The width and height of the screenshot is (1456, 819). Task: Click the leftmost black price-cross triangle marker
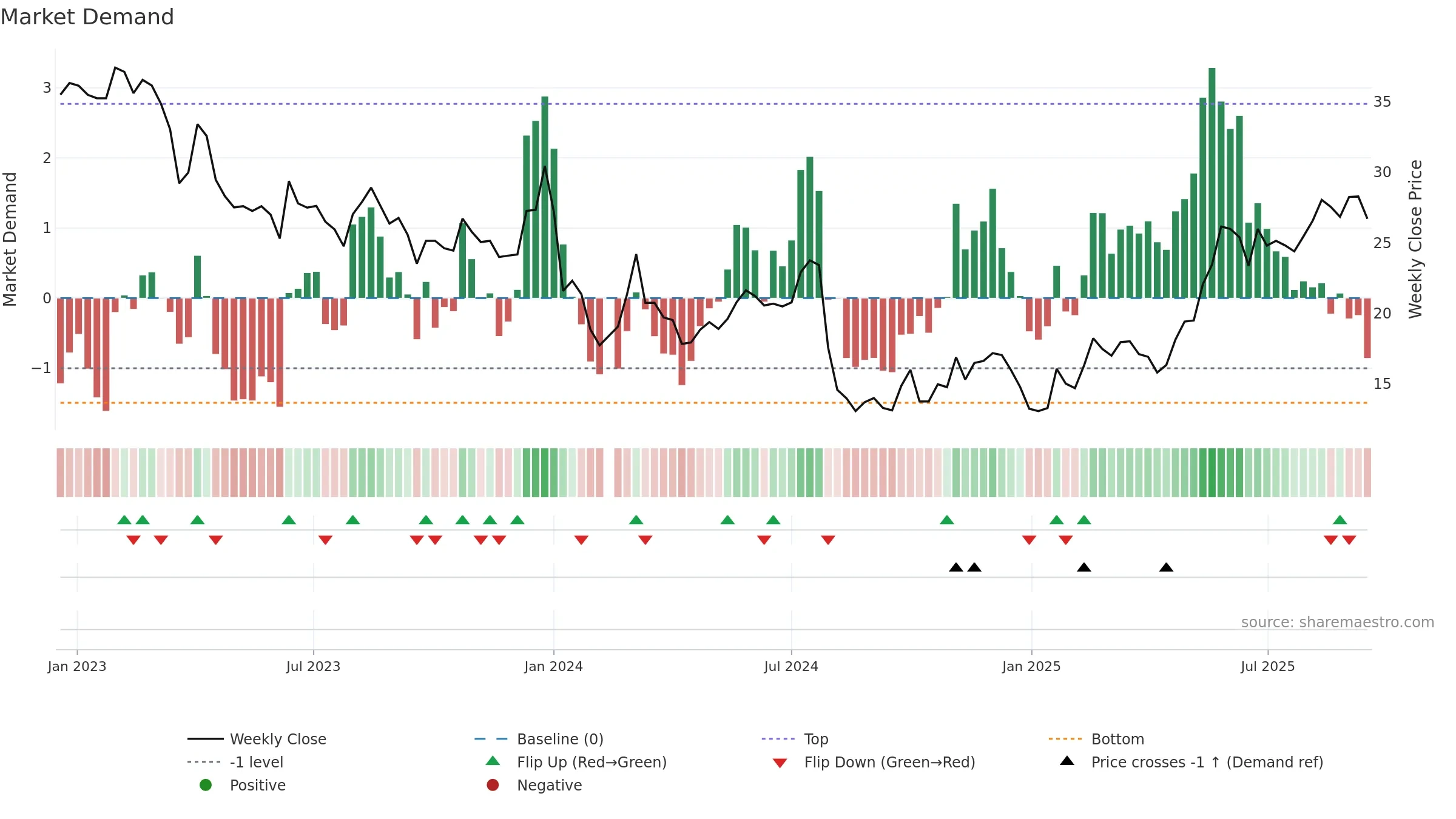(956, 567)
